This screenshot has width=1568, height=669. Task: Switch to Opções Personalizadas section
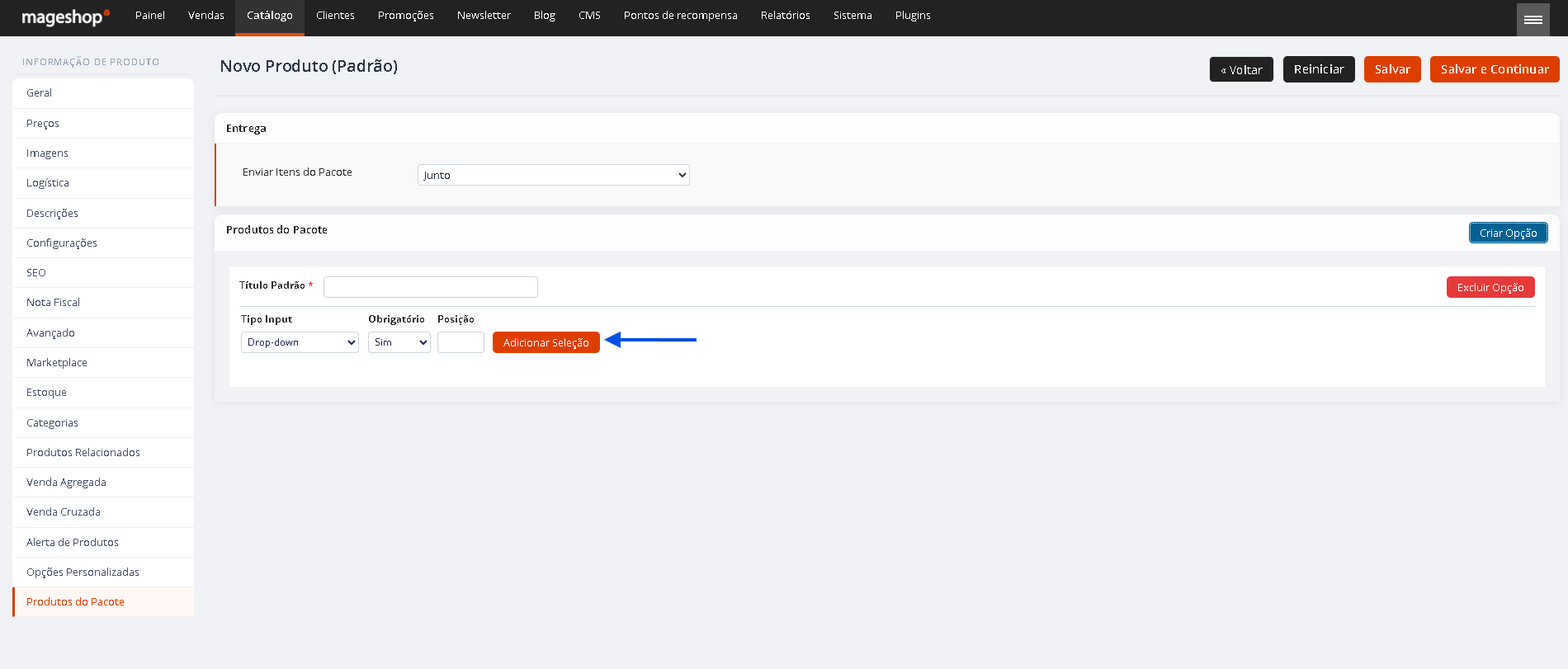pyautogui.click(x=103, y=572)
